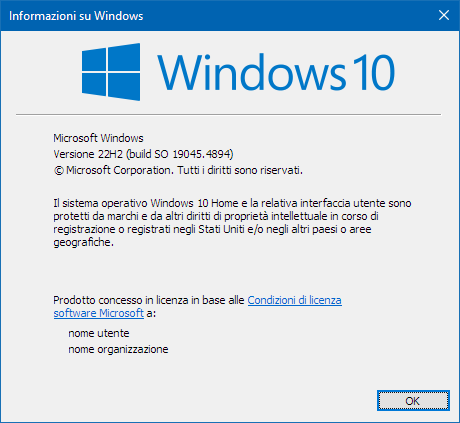Click the copyright symbol before Microsoft Corporation
Image resolution: width=460 pixels, height=423 pixels.
(58, 171)
